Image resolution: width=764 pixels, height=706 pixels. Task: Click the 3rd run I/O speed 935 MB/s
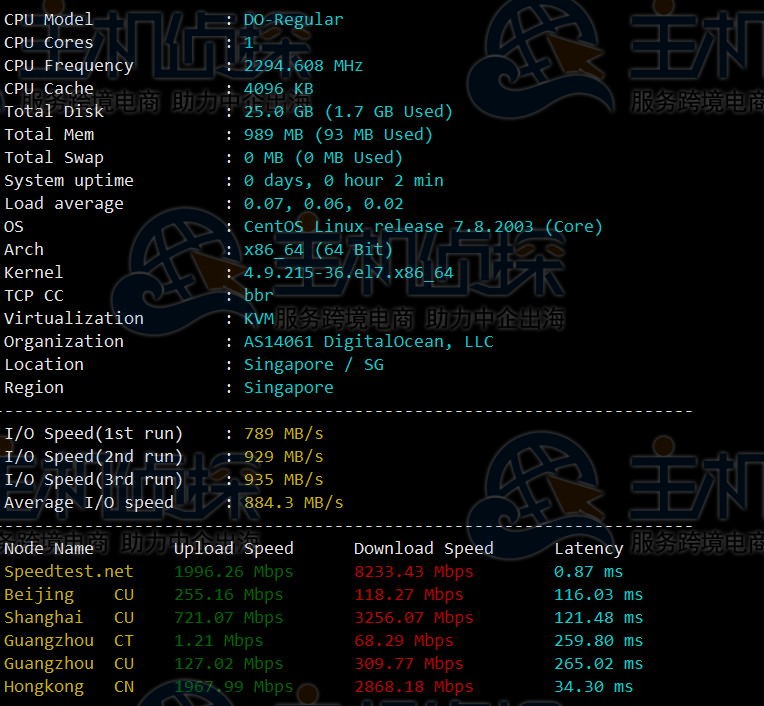click(x=284, y=479)
